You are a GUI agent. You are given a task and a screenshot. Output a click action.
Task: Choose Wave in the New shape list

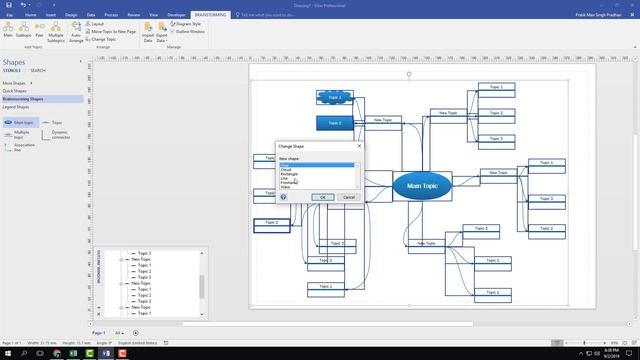285,187
